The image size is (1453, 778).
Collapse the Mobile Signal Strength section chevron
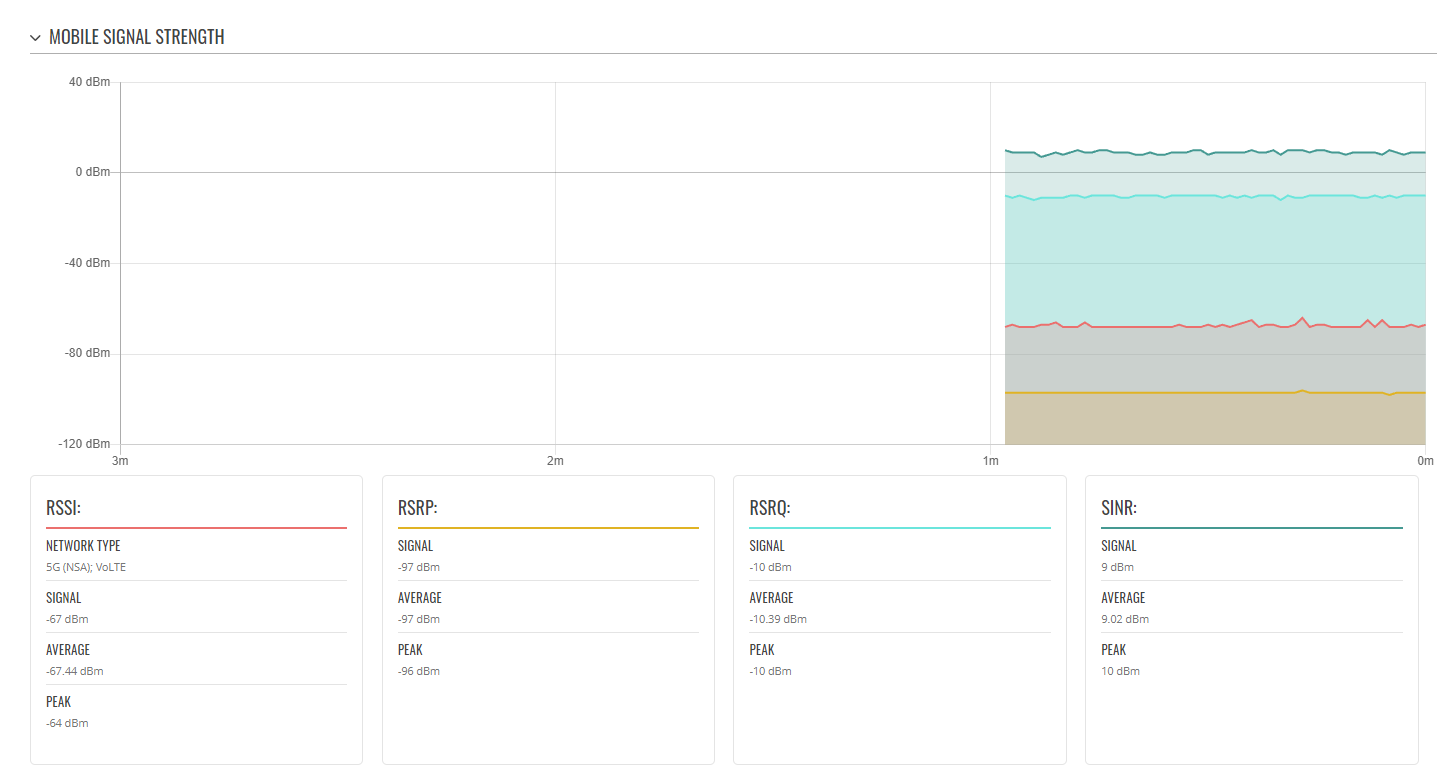(36, 38)
